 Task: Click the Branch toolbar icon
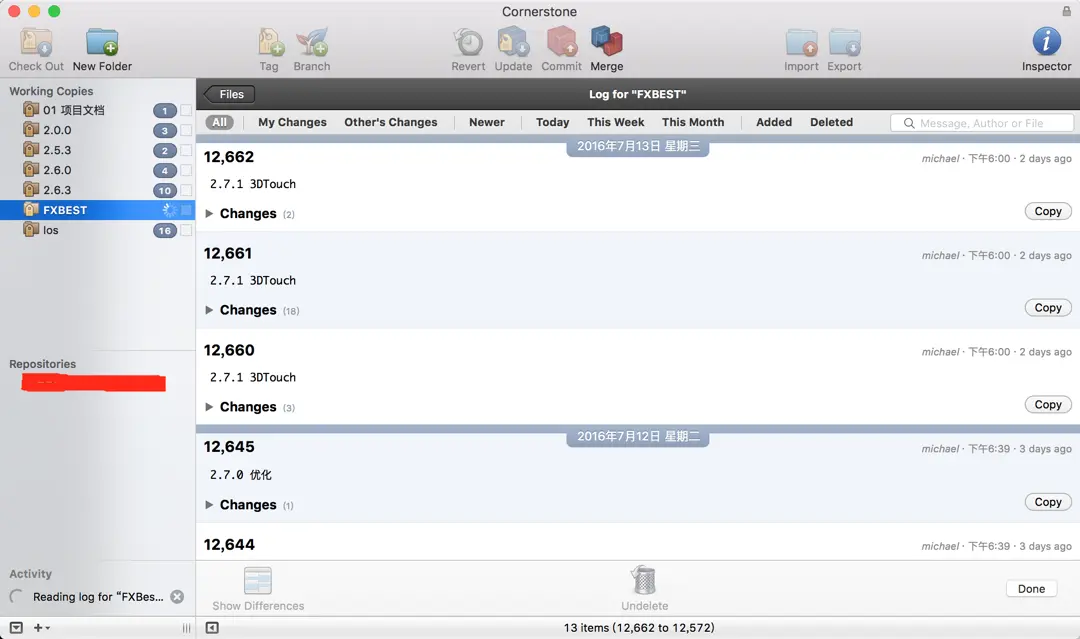(x=312, y=42)
